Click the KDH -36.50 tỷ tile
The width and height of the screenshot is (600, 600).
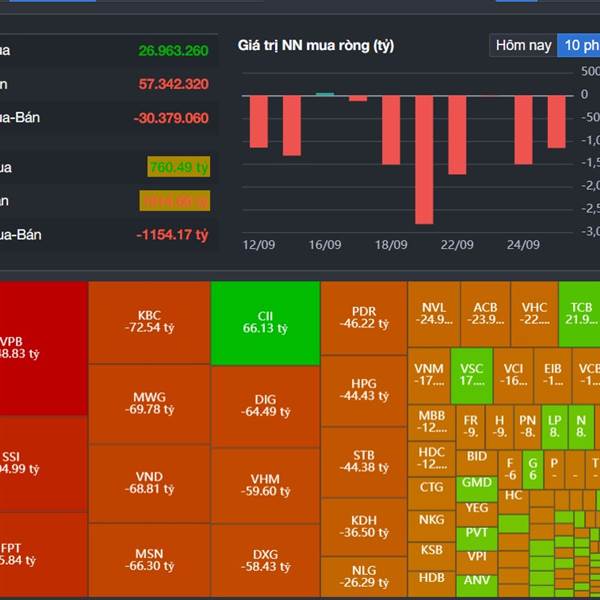pos(364,527)
